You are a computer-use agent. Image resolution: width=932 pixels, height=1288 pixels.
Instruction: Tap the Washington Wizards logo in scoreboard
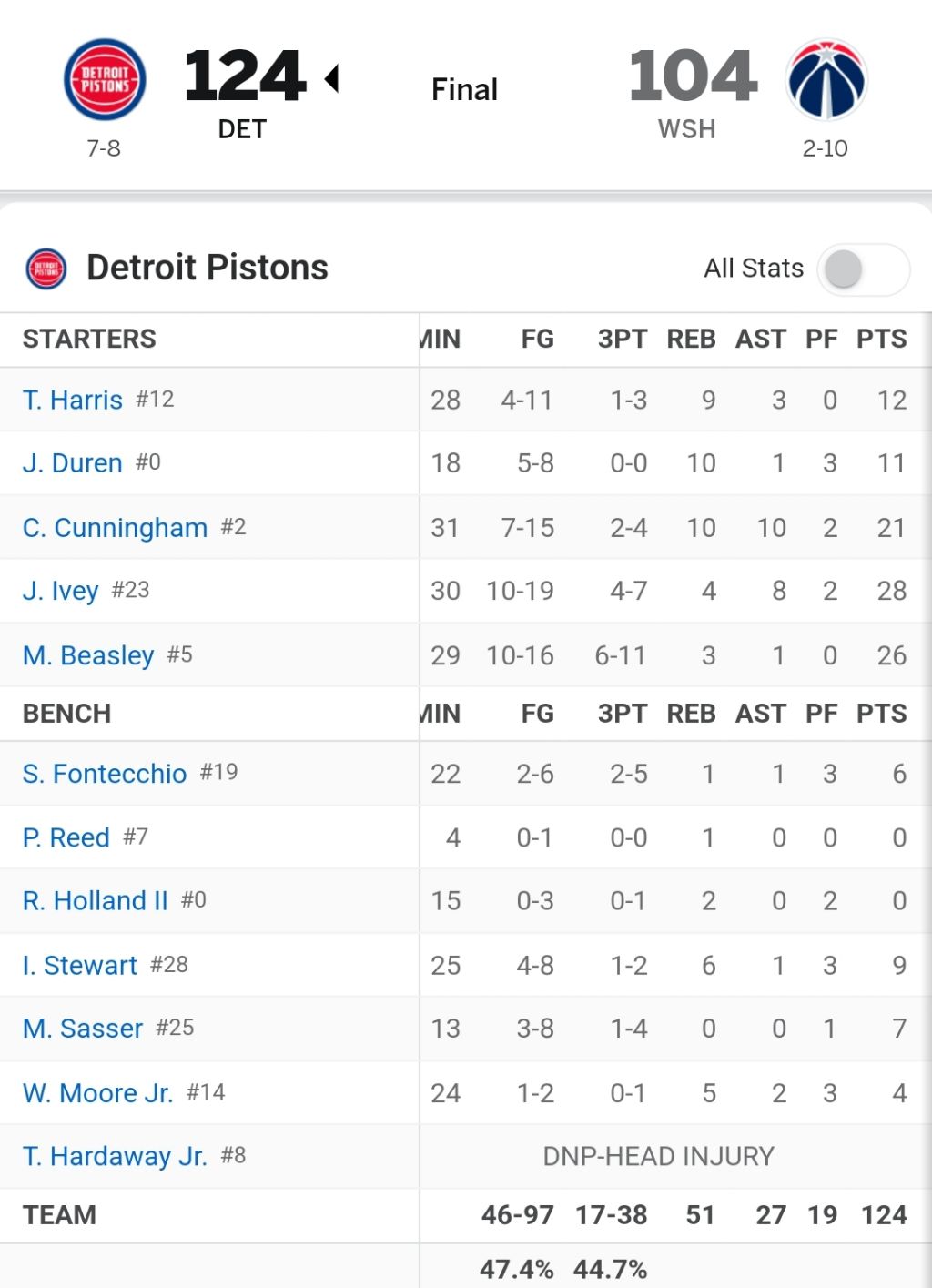point(826,80)
